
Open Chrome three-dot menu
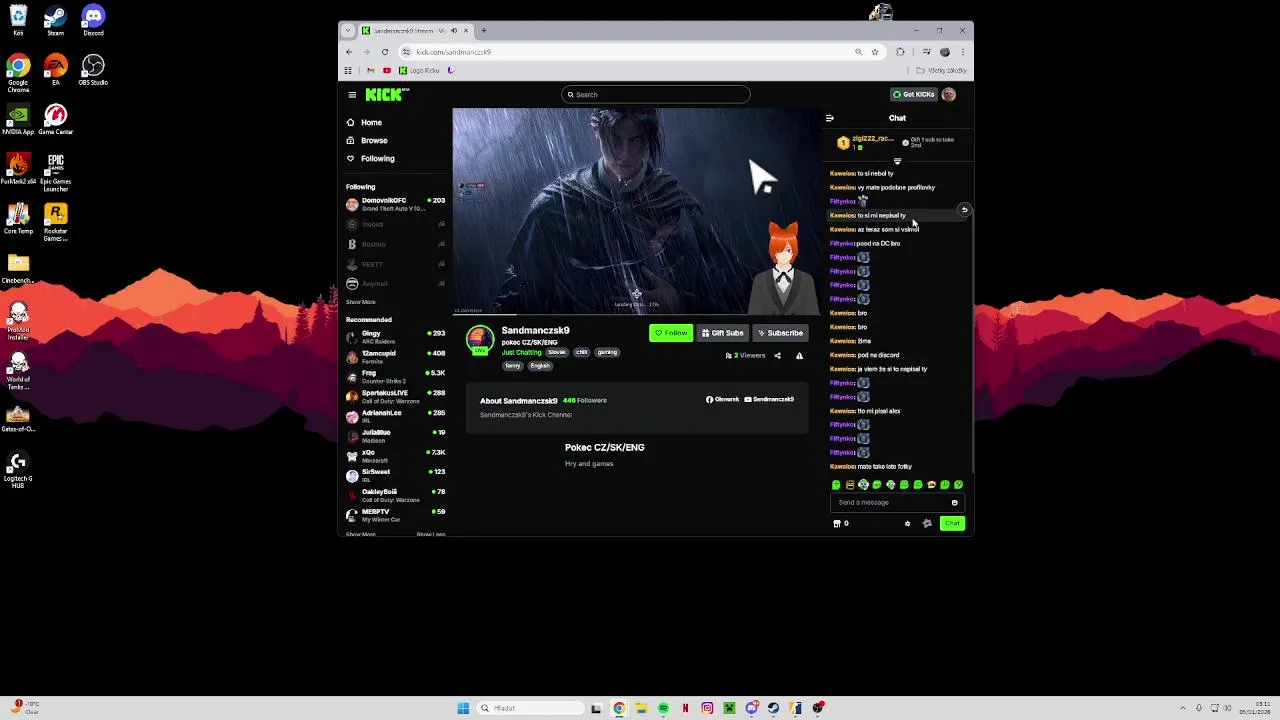click(962, 52)
